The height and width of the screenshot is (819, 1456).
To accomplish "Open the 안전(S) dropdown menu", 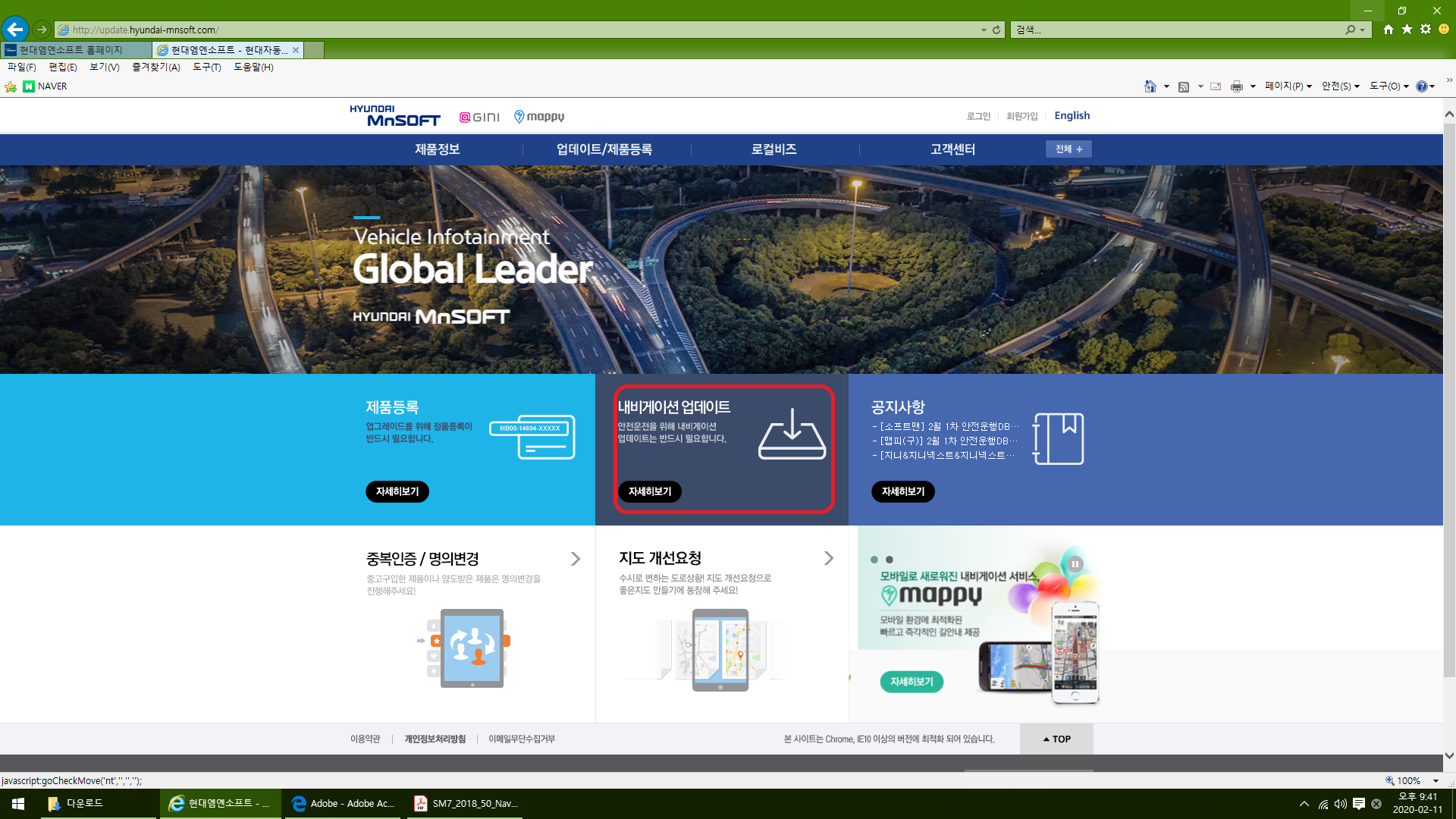I will (1340, 86).
